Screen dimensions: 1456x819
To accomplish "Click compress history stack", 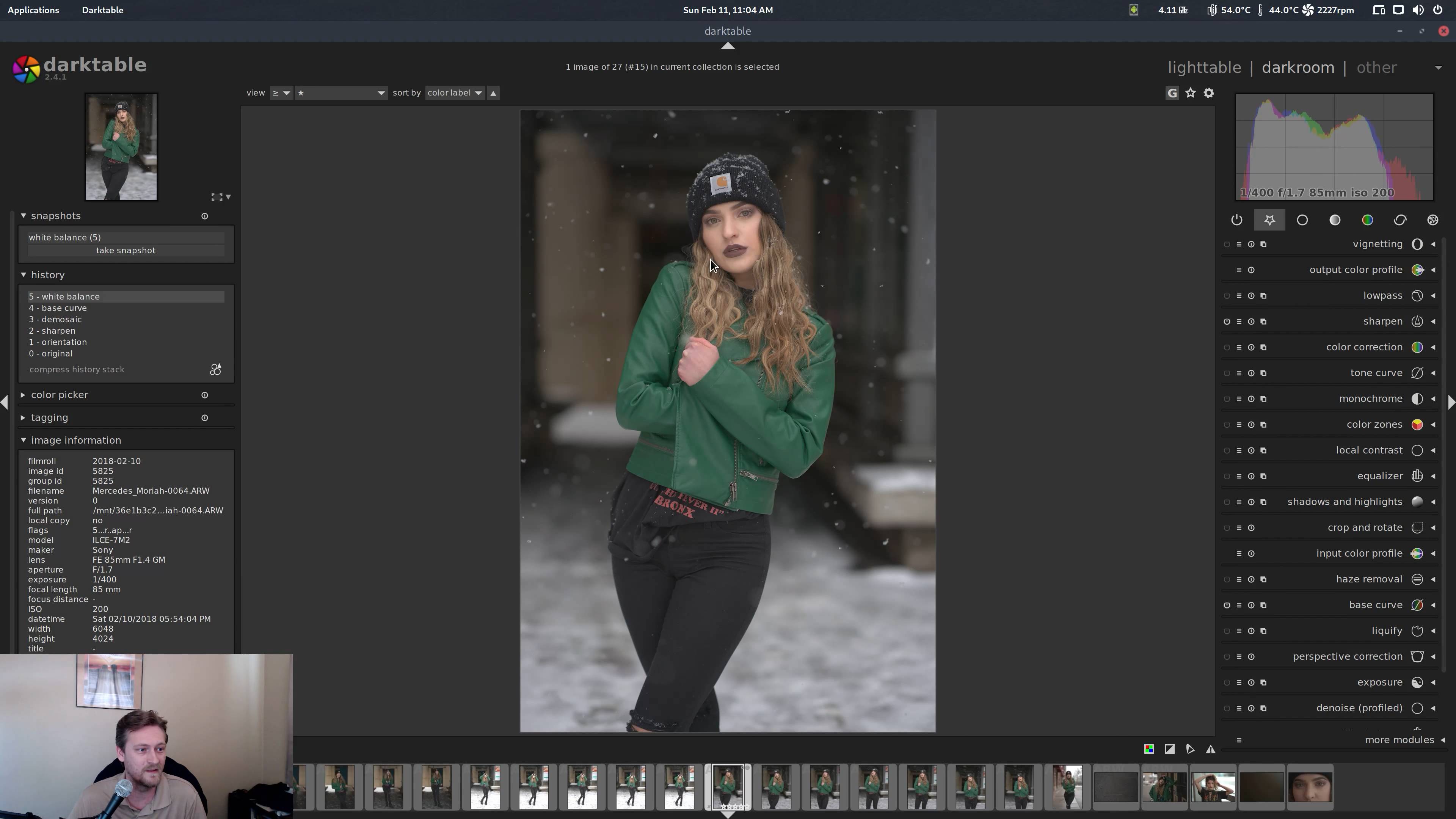I will [x=77, y=370].
